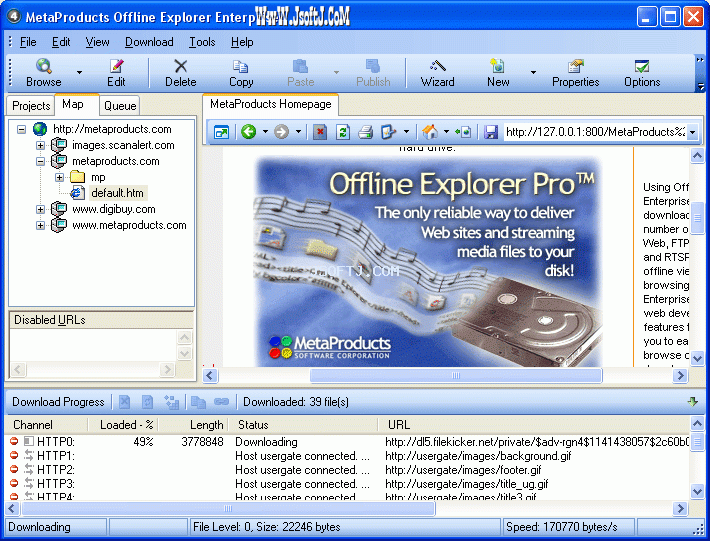710x541 pixels.
Task: Click the address bar URL field
Action: [595, 132]
